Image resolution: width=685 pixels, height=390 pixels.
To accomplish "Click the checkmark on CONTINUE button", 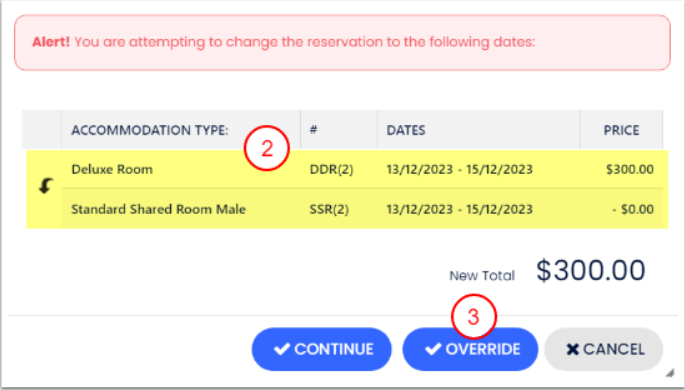I will [282, 349].
